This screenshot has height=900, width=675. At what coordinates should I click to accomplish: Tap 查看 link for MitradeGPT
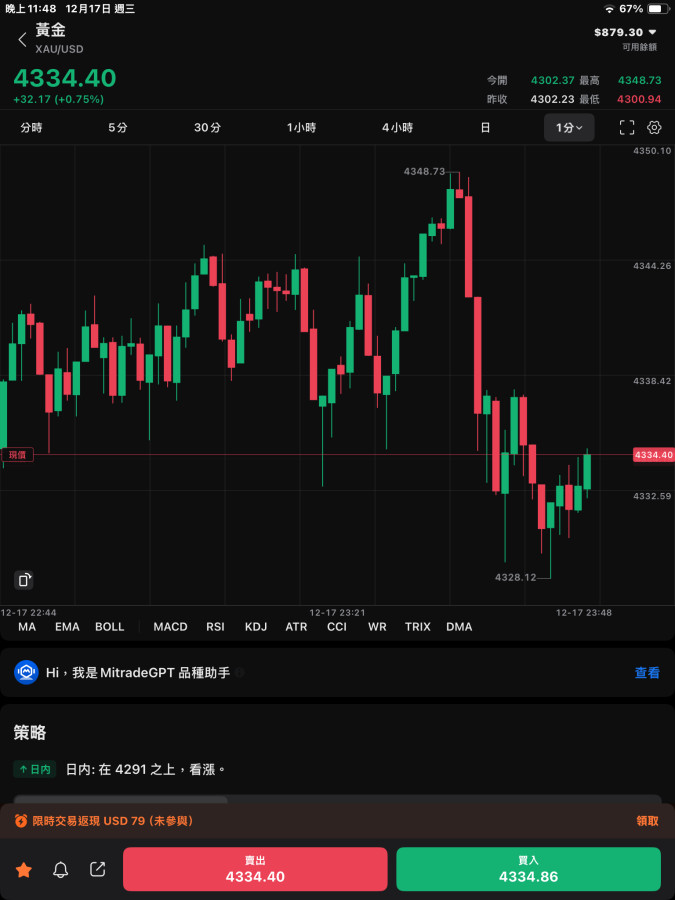[647, 673]
